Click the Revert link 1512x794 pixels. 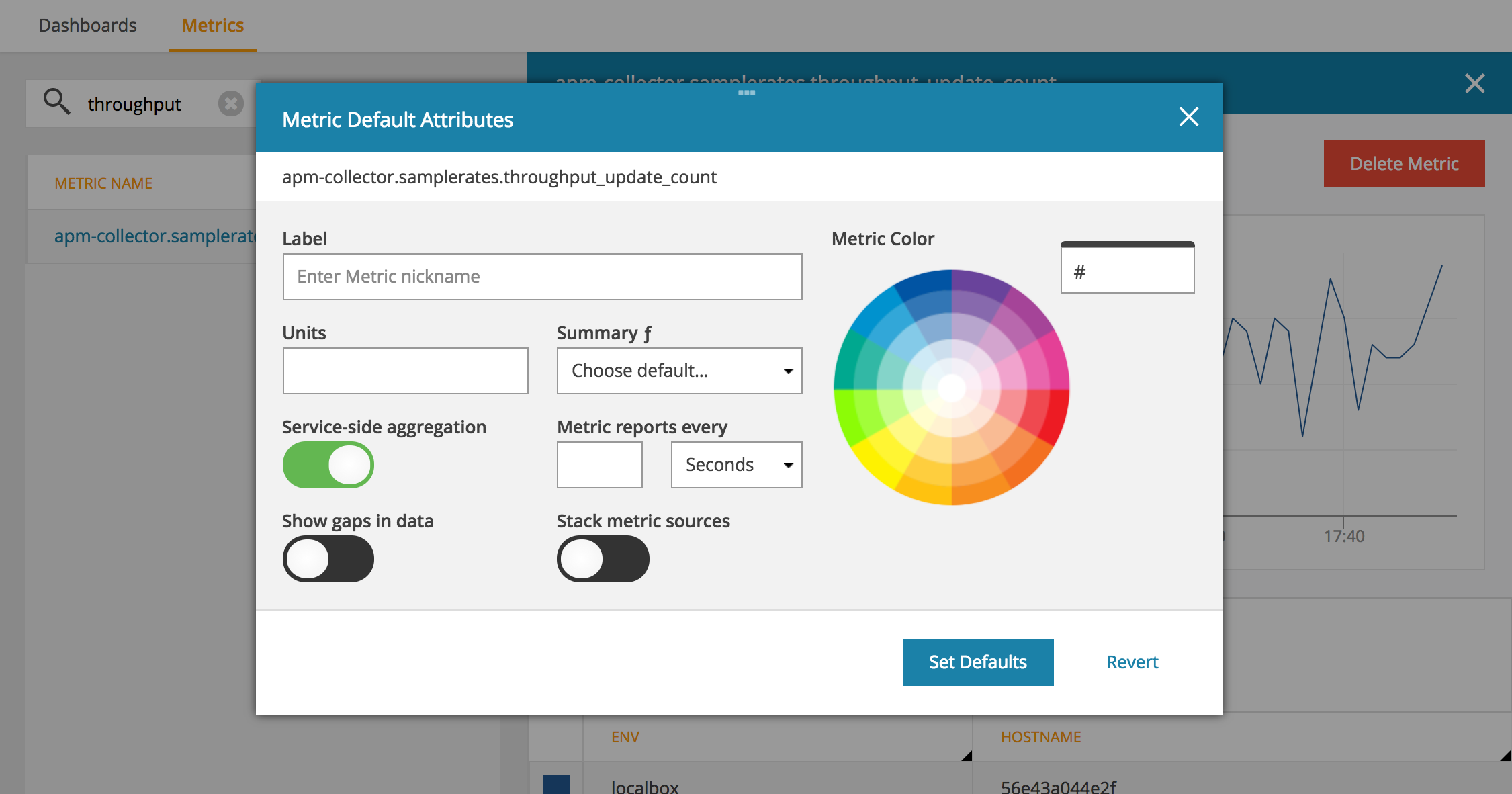[1132, 662]
